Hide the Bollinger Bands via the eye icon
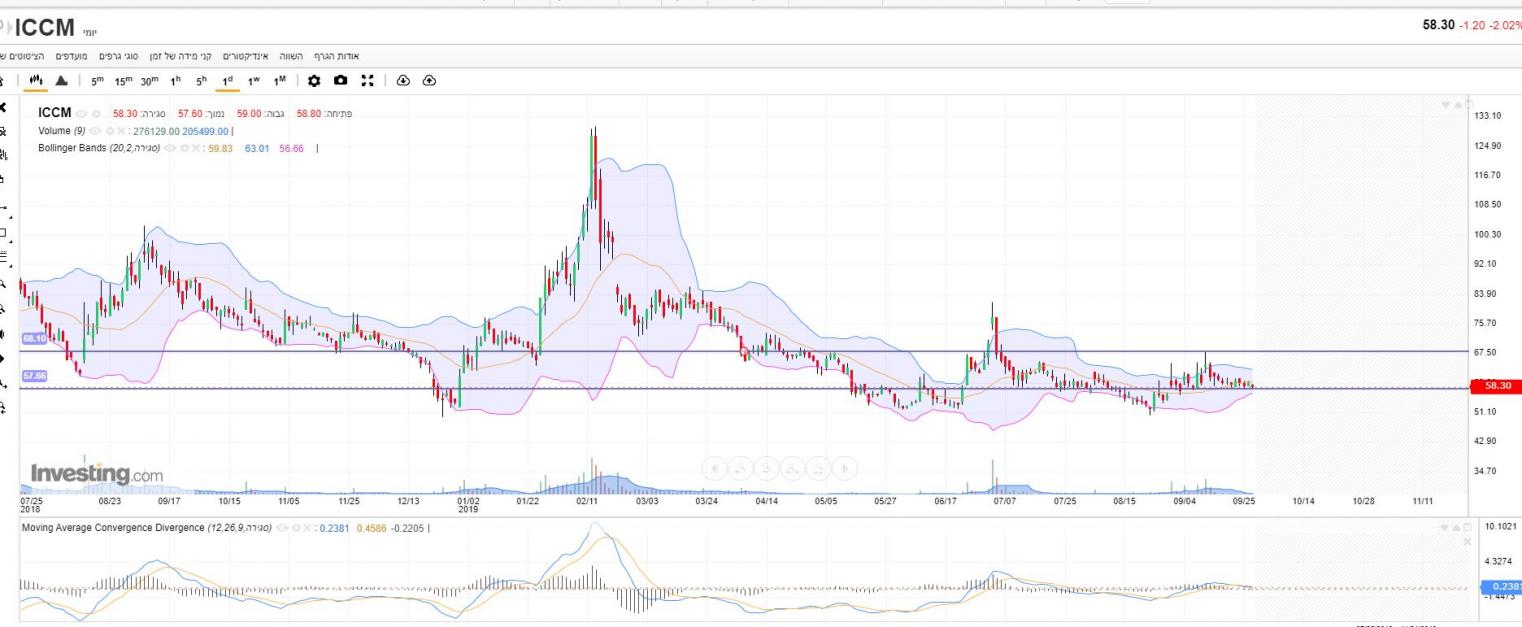The height and width of the screenshot is (627, 1522). click(169, 149)
